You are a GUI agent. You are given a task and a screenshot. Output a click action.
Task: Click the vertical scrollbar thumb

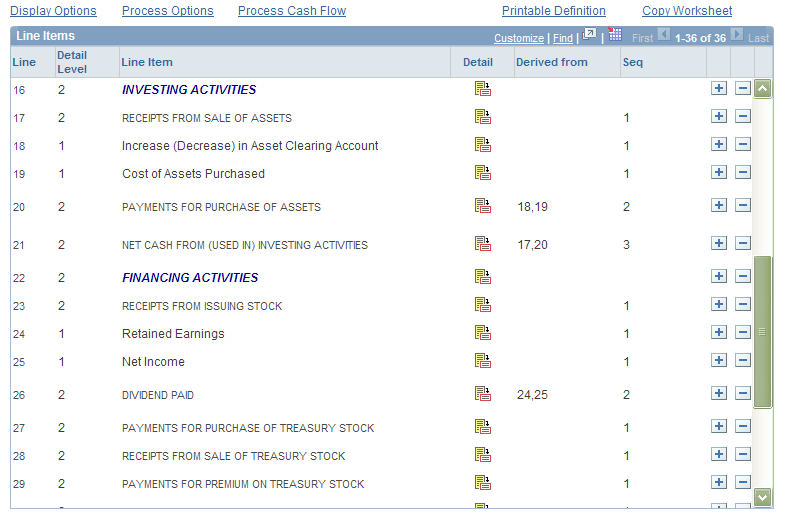pyautogui.click(x=763, y=332)
